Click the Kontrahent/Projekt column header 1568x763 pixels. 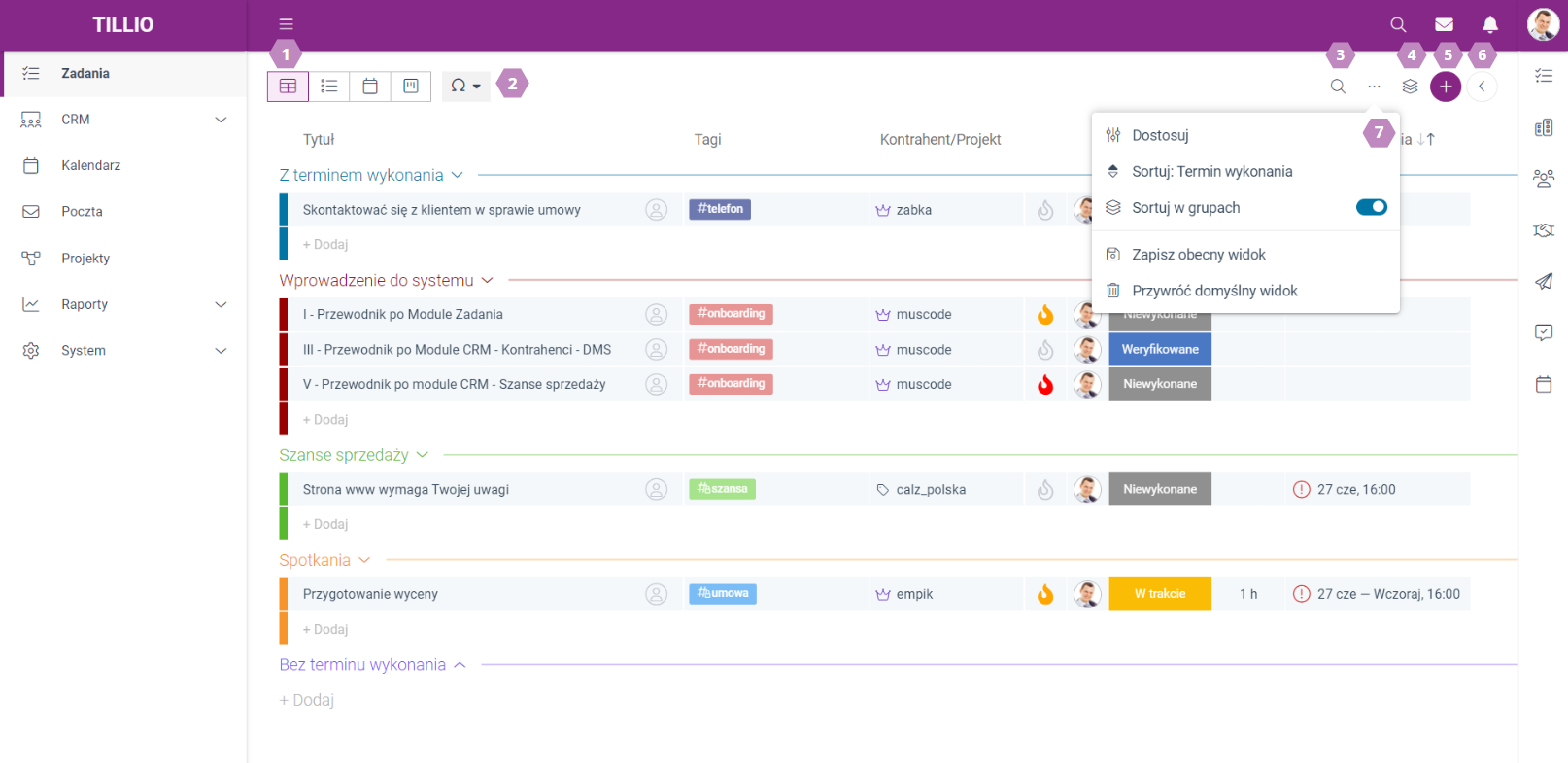[x=940, y=139]
